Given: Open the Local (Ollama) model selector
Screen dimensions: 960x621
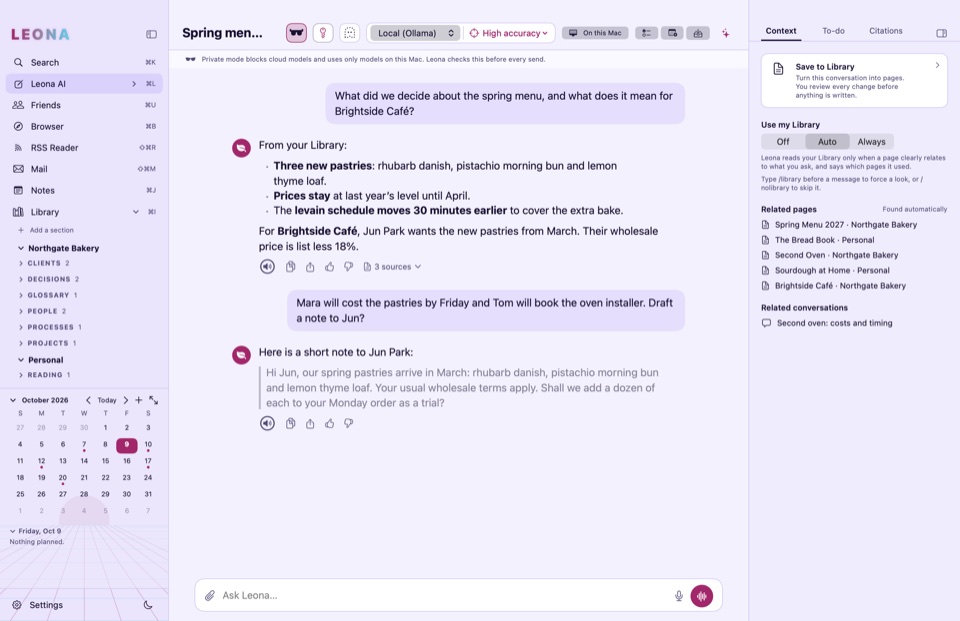Looking at the screenshot, I should click(415, 33).
